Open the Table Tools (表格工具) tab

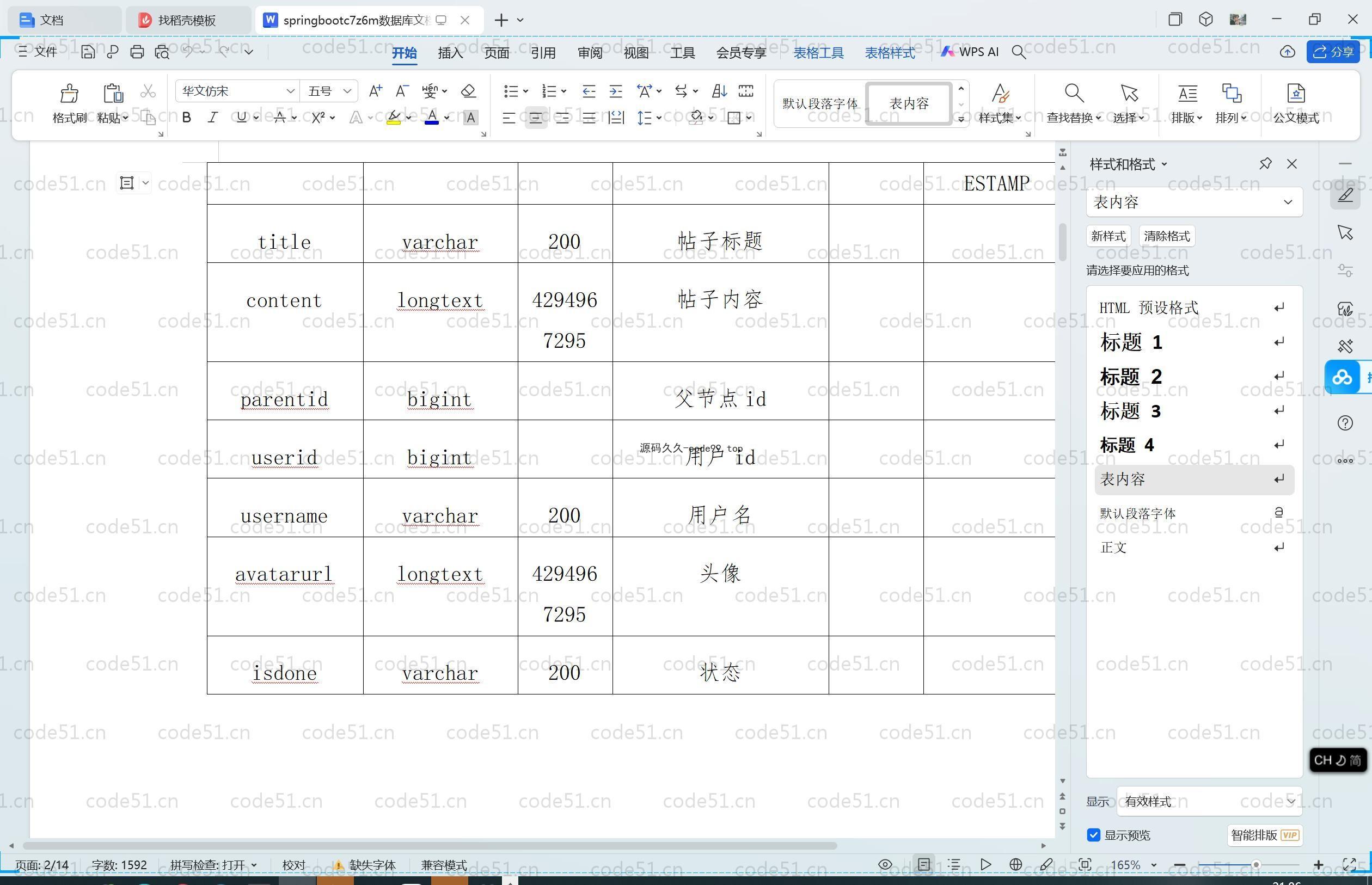(818, 52)
